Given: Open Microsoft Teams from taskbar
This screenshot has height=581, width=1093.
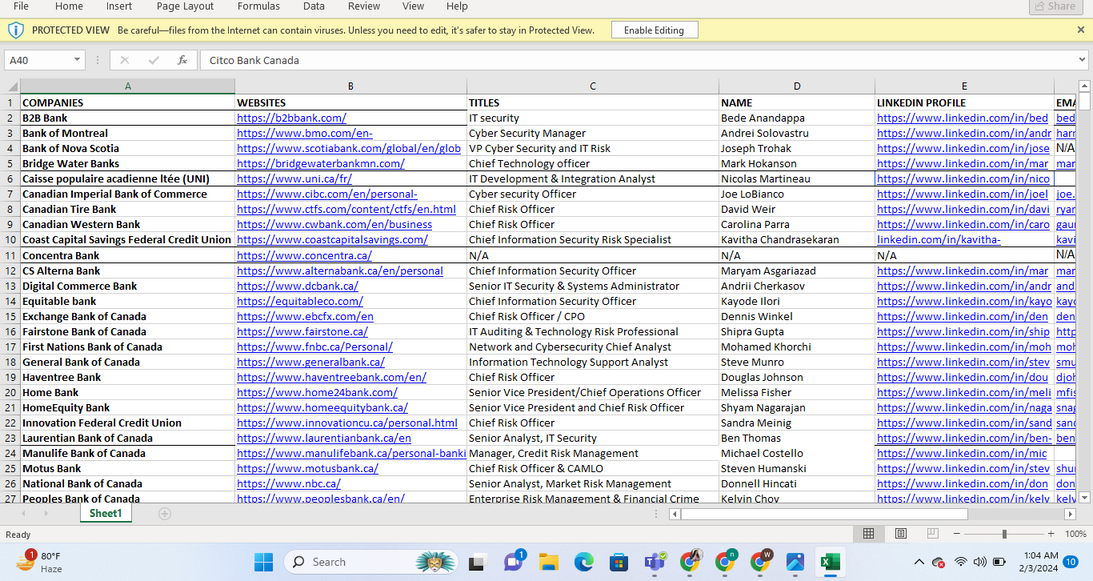Looking at the screenshot, I should (x=654, y=562).
